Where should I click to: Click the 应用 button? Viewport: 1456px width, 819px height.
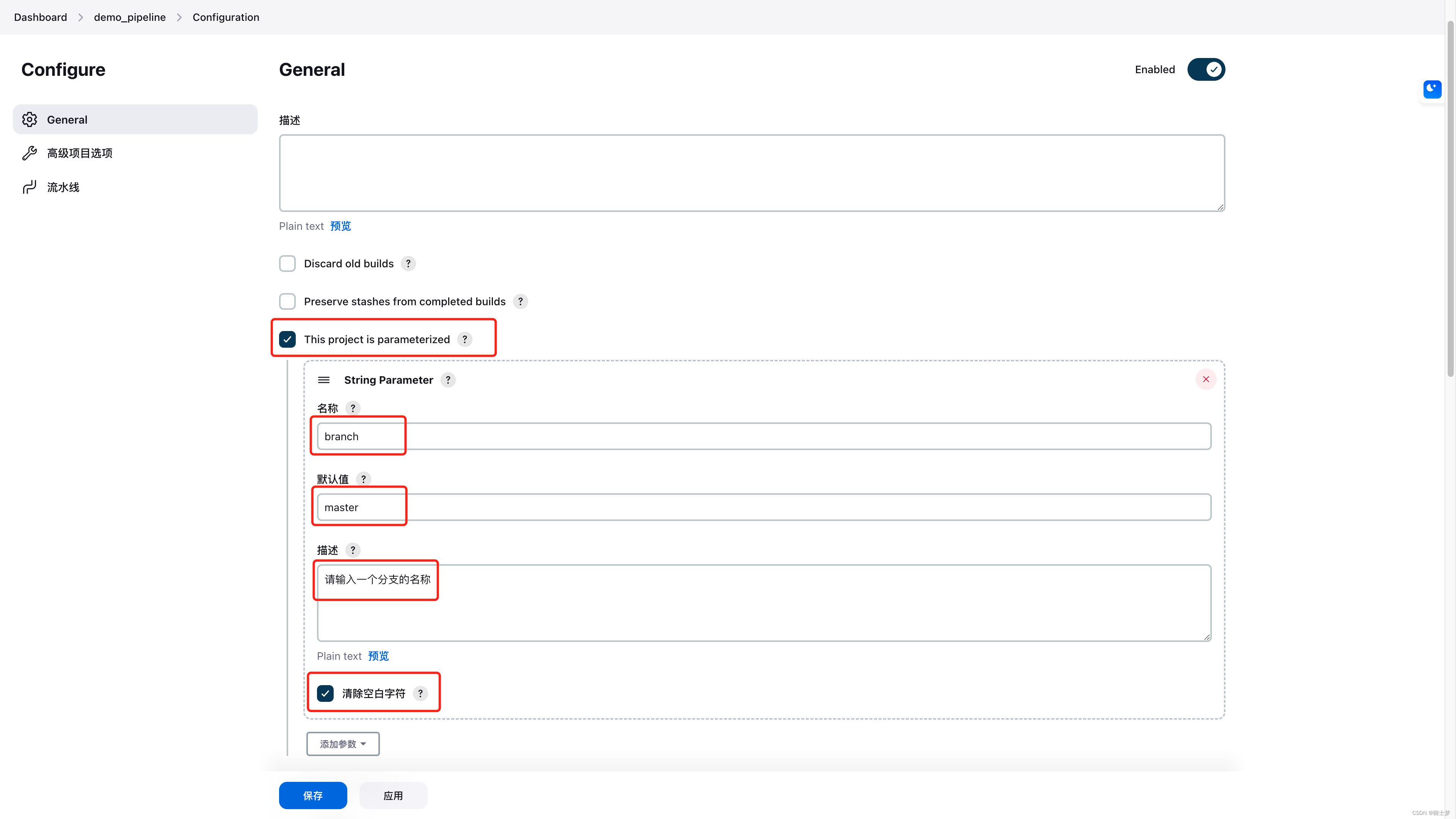(394, 796)
